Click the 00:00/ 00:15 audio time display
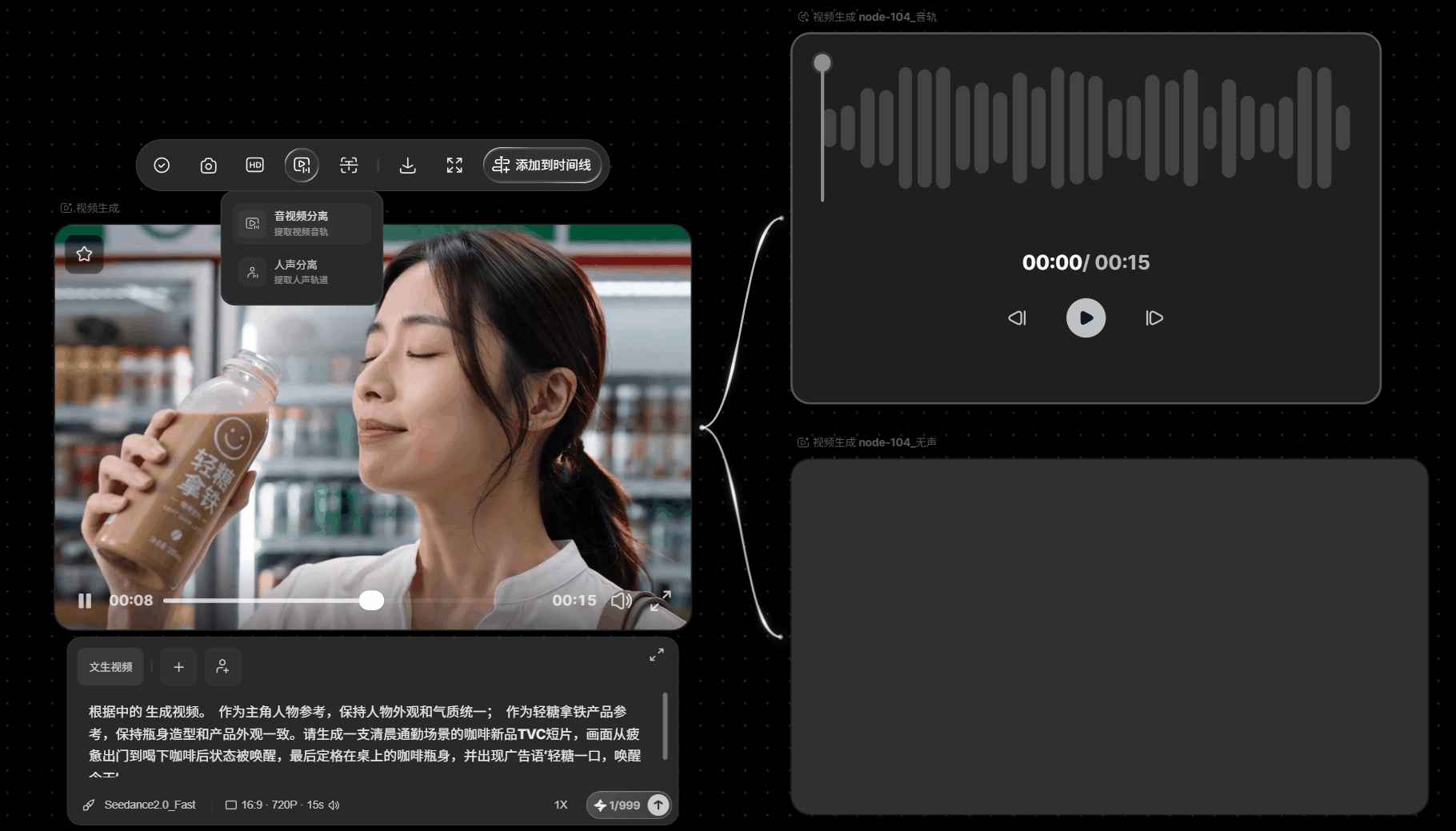The image size is (1456, 831). [x=1086, y=262]
